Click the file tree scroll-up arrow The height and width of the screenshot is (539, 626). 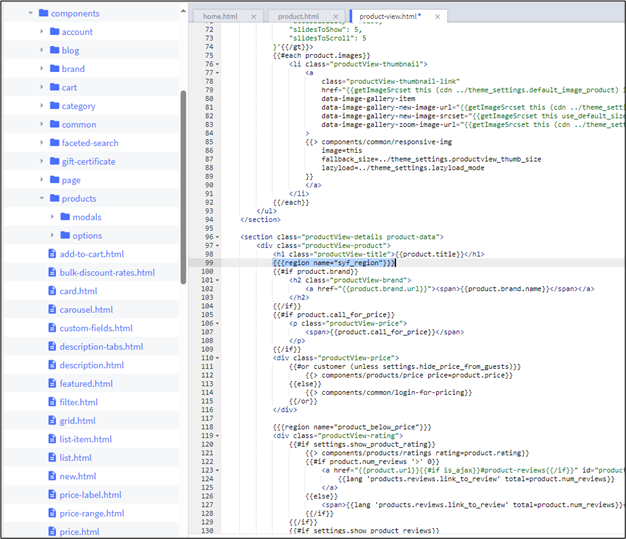click(183, 11)
